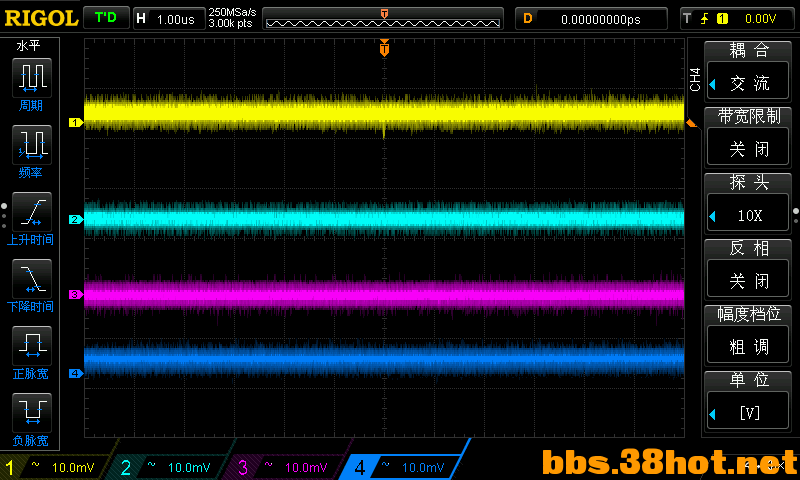Select the 频率 frequency measurement icon
The image size is (800, 480).
coord(32,144)
